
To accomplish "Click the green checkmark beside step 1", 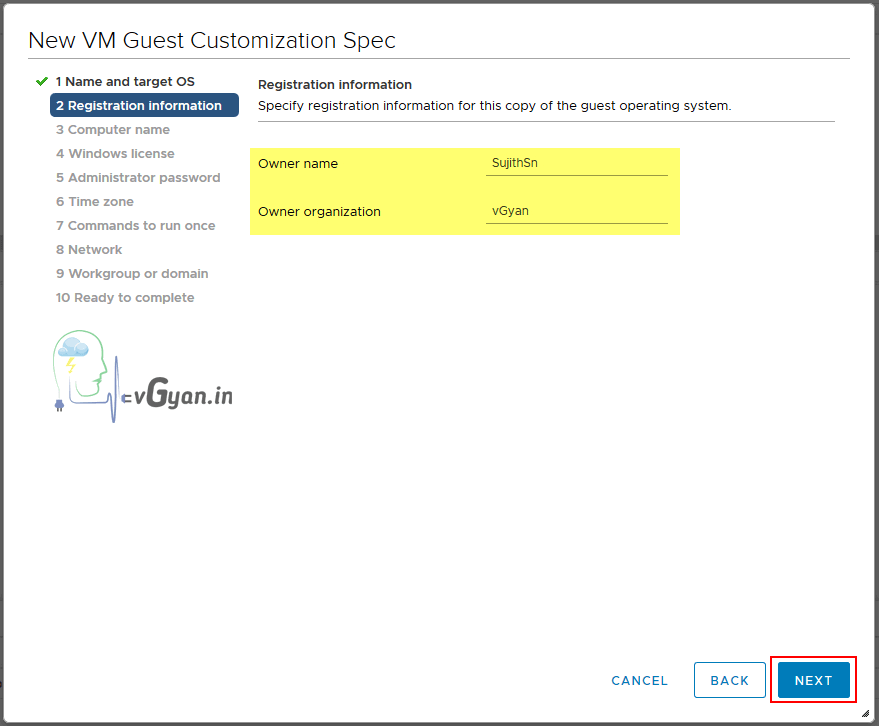I will coord(41,81).
